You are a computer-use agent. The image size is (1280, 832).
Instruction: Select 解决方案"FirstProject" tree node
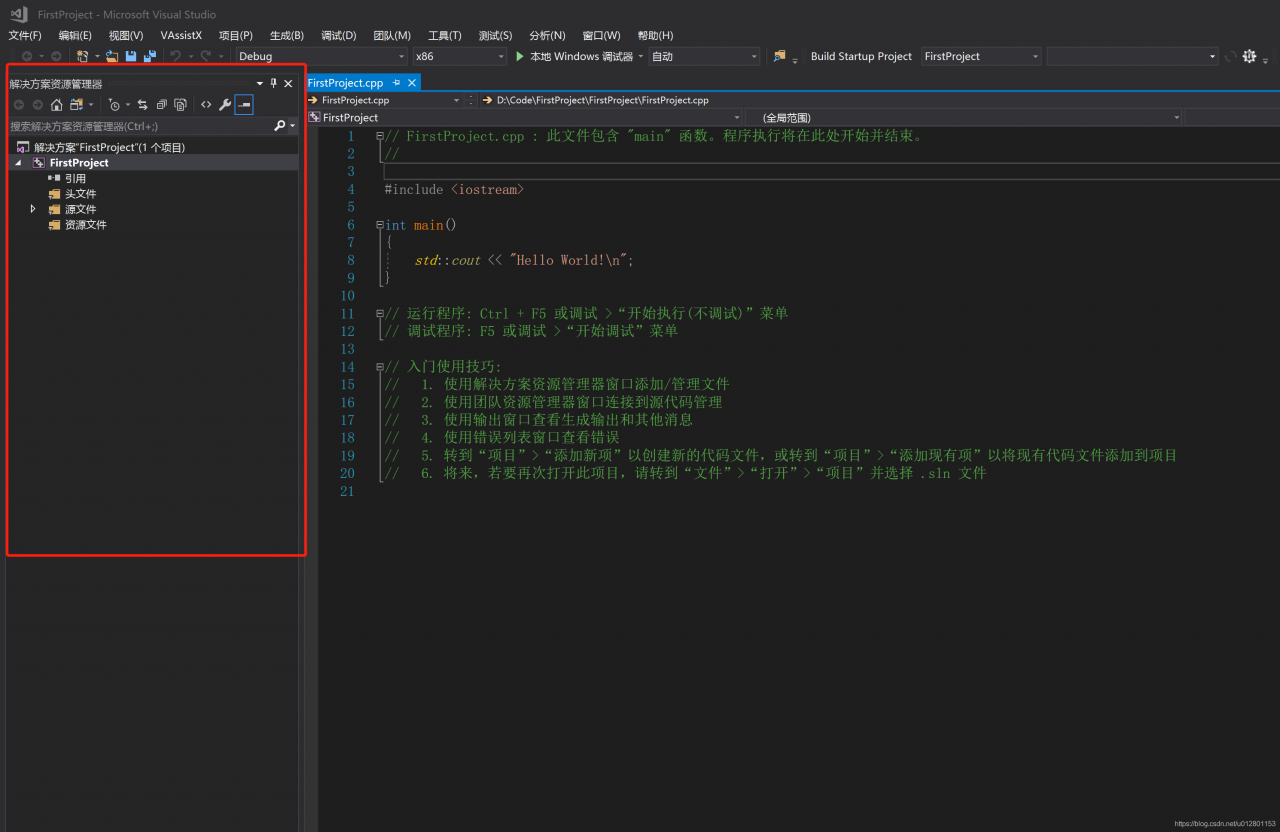(109, 147)
